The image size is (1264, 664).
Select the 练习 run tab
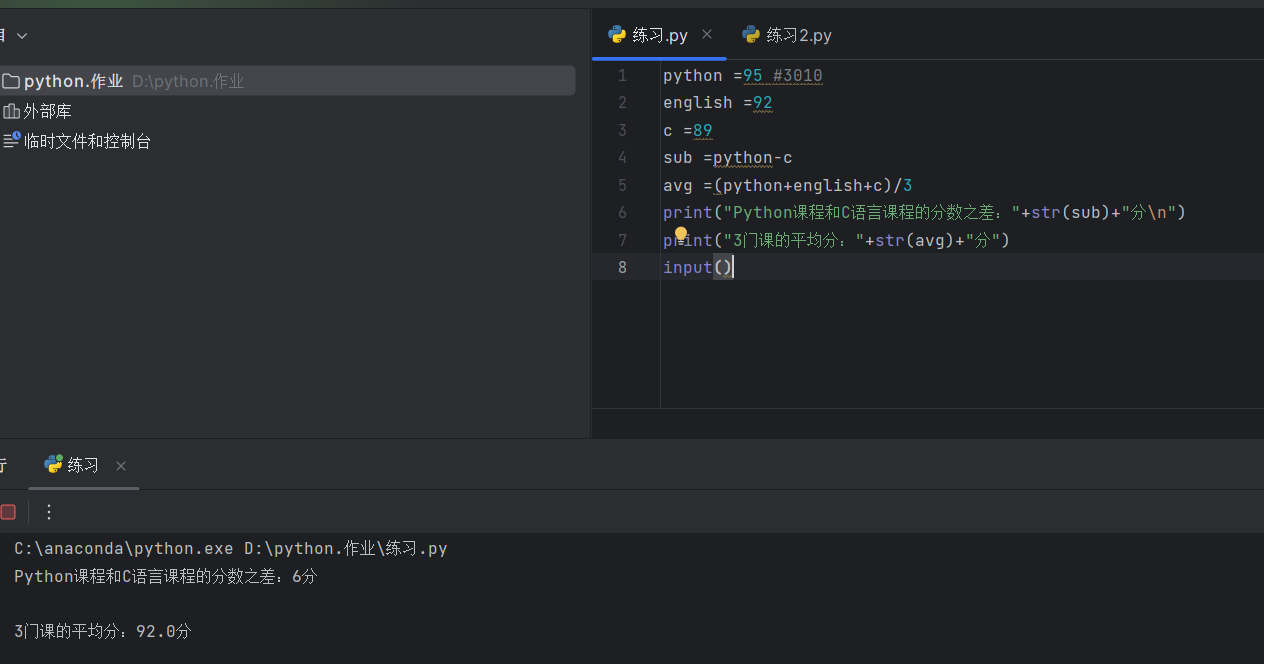coord(83,465)
